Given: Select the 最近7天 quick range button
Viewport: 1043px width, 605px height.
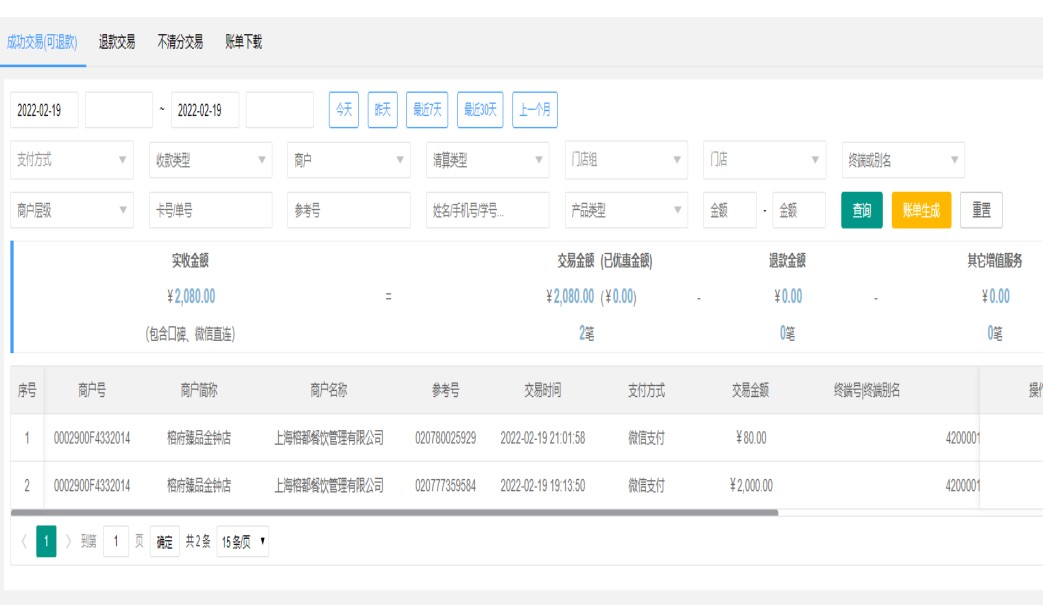Looking at the screenshot, I should tap(427, 110).
